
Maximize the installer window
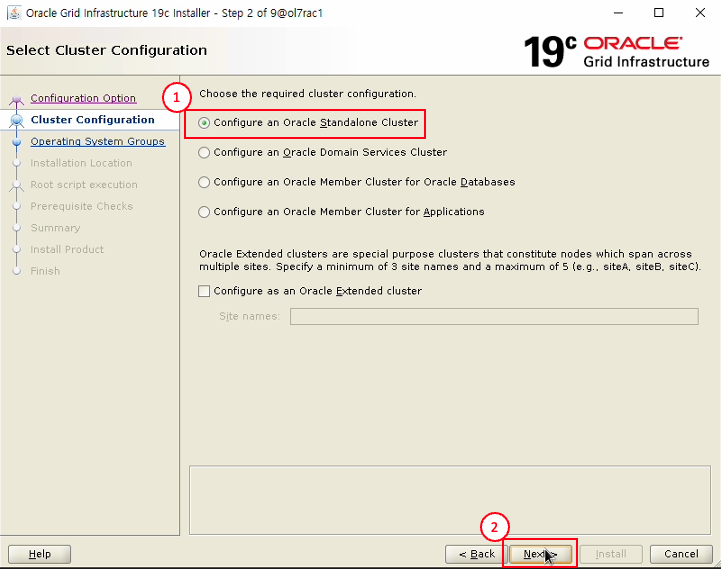coord(659,13)
